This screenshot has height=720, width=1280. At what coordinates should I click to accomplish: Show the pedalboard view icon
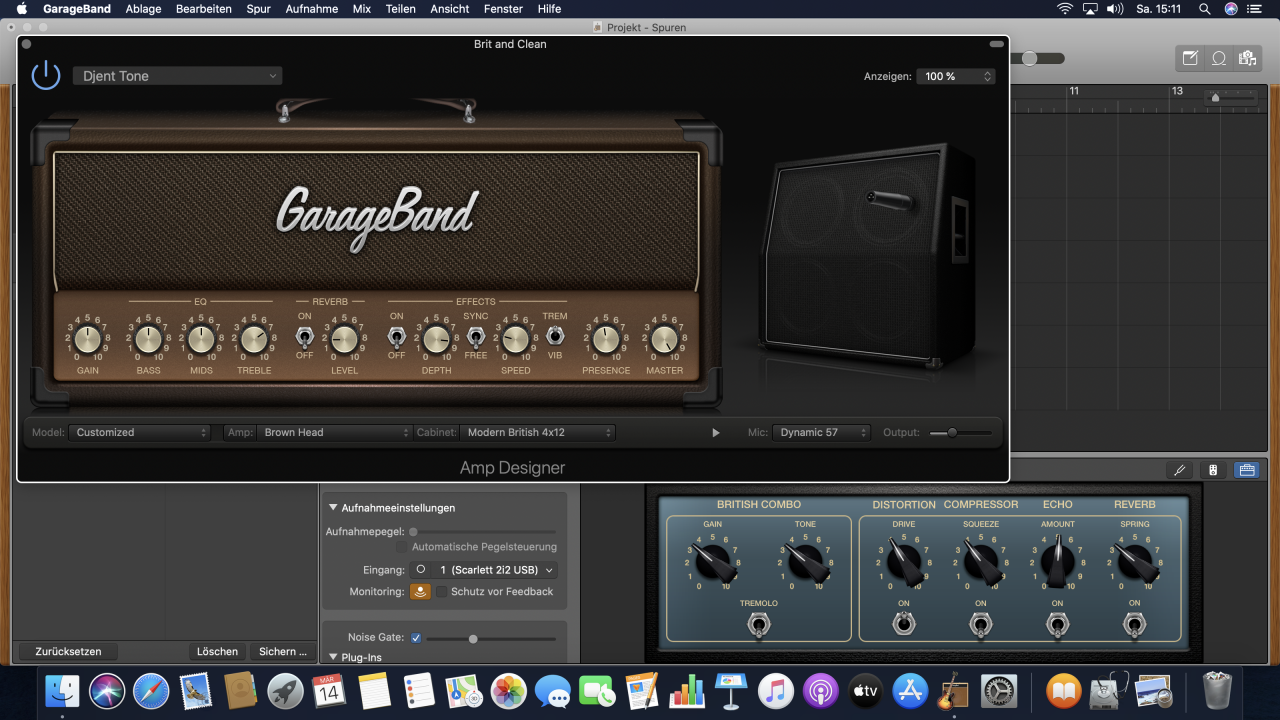(1213, 469)
